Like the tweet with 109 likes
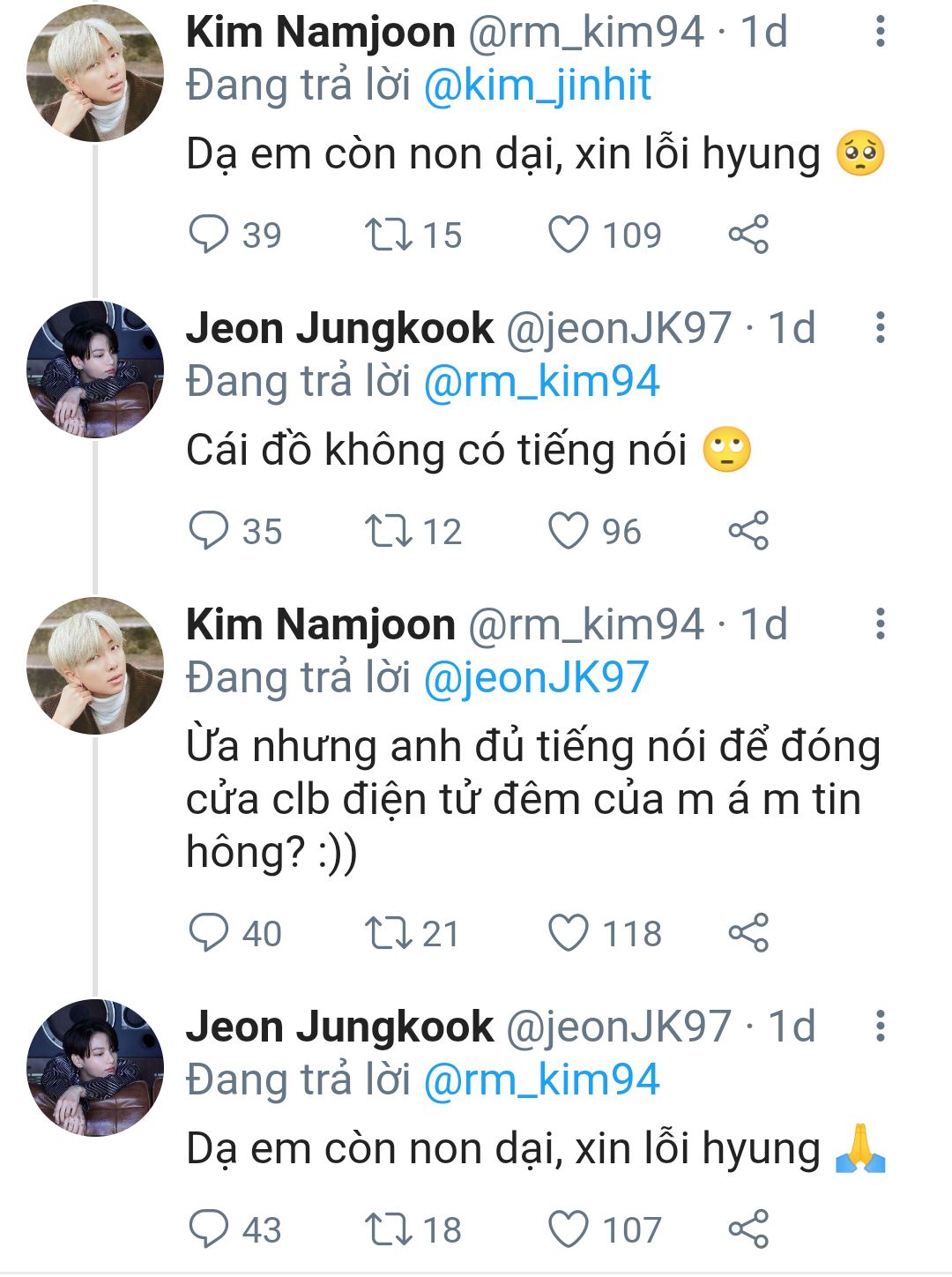 pos(569,235)
